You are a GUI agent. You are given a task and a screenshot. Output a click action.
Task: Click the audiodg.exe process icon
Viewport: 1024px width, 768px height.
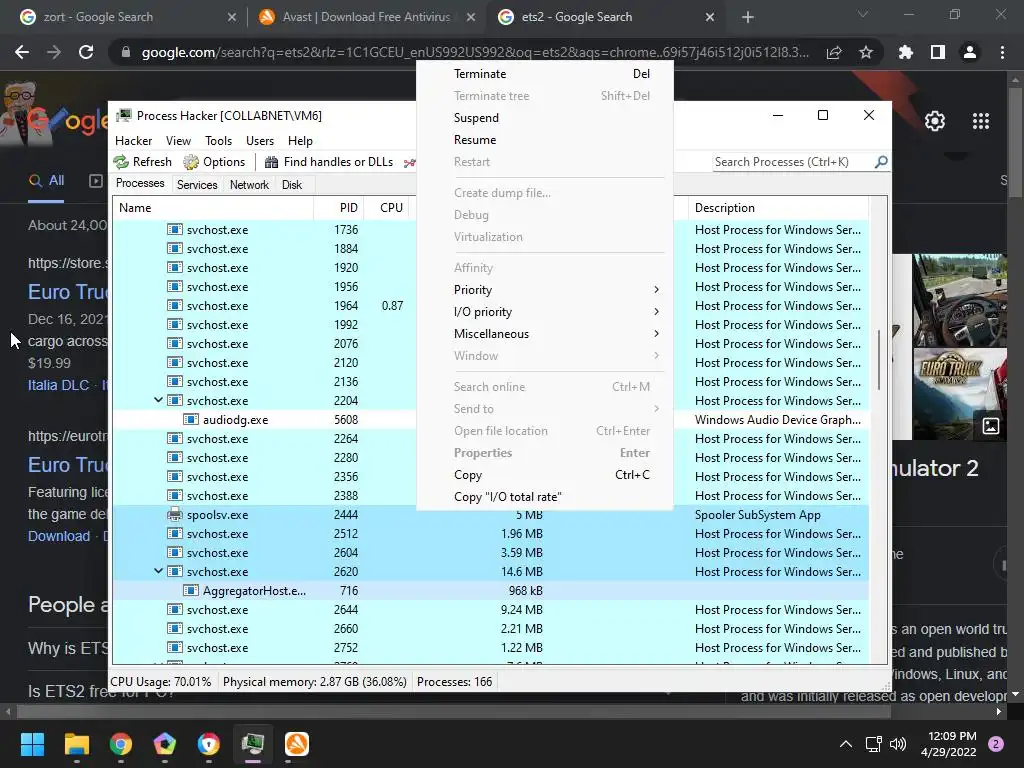coord(191,419)
